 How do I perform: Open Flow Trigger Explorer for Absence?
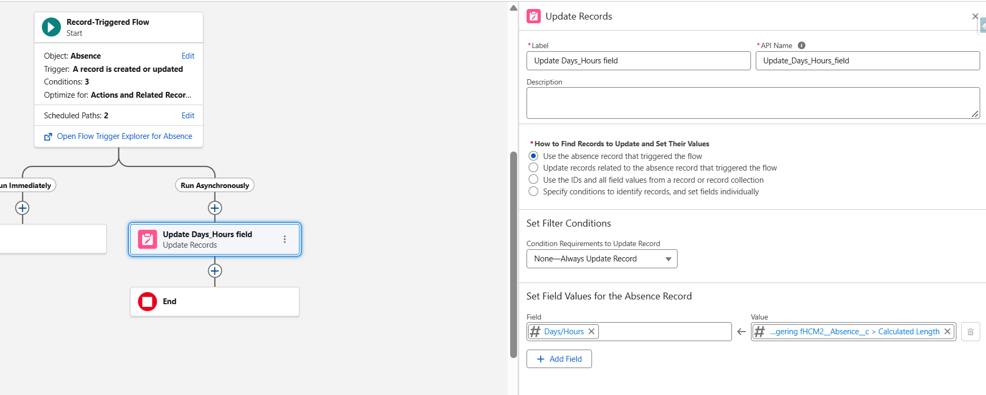click(125, 136)
